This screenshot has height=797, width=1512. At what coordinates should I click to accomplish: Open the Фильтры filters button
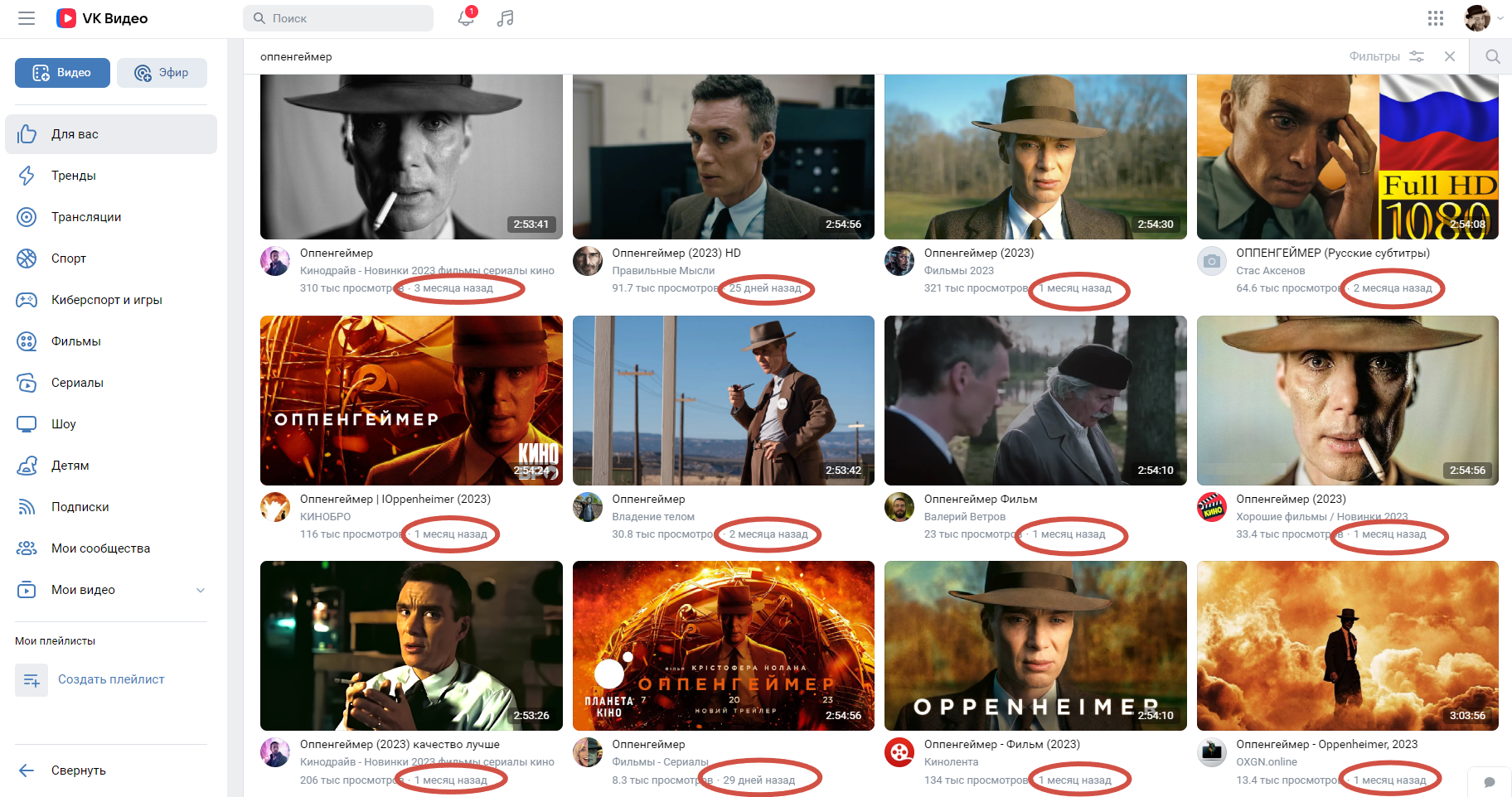pyautogui.click(x=1387, y=56)
